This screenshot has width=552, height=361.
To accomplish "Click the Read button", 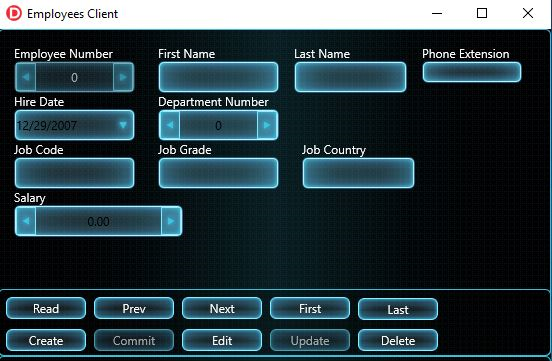I will [x=46, y=308].
